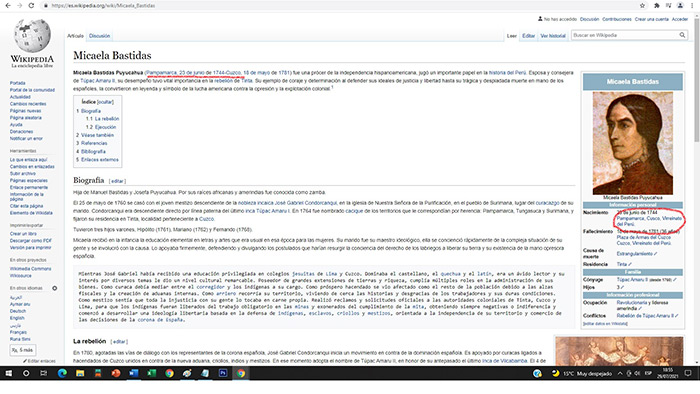Click the painting thumbnail by La rebelión
Screen dimensions: 700x394
619,351
